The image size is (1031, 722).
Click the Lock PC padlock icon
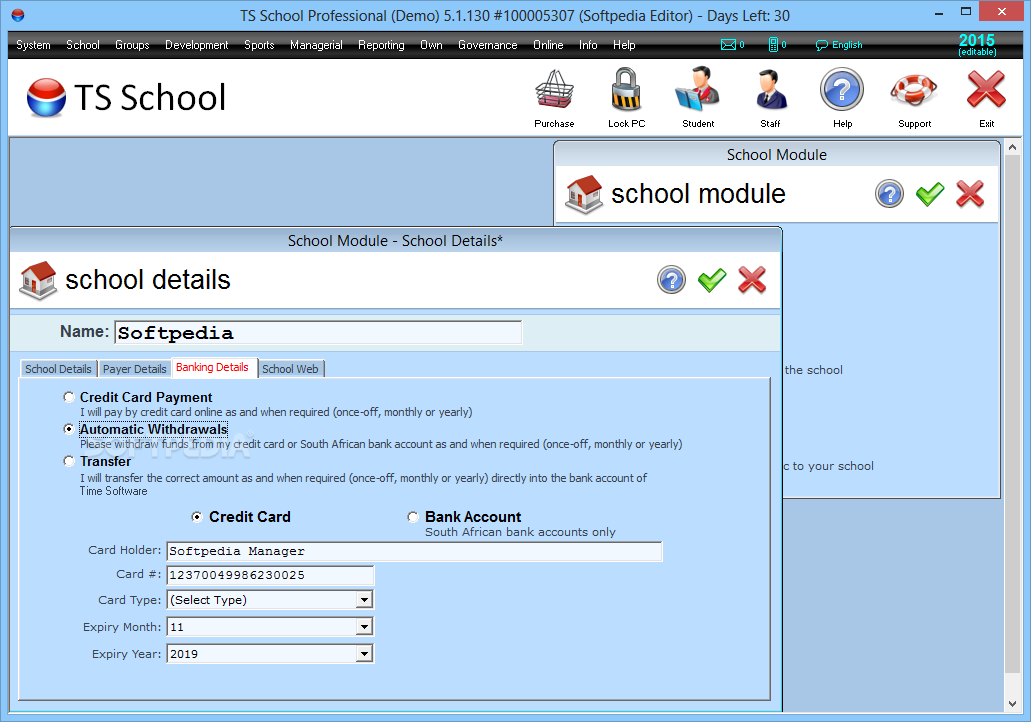[x=626, y=89]
